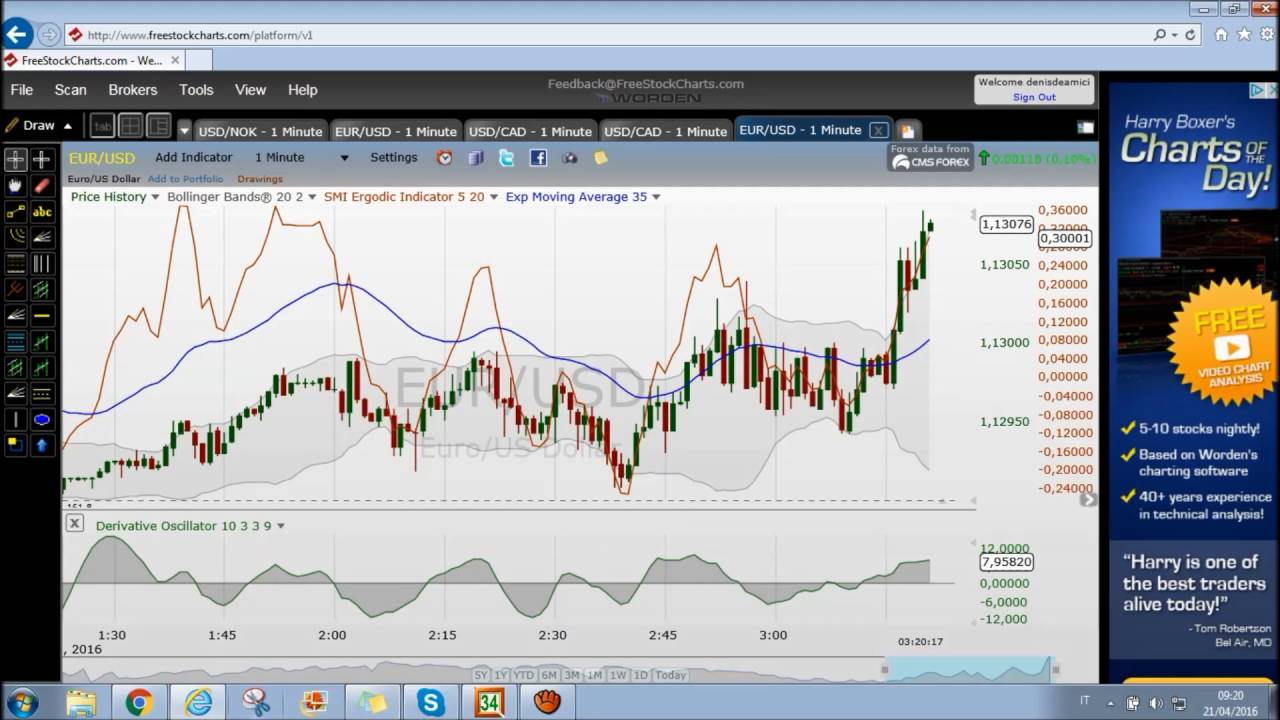Select the blue up arrow tool
The height and width of the screenshot is (720, 1280).
(x=42, y=445)
